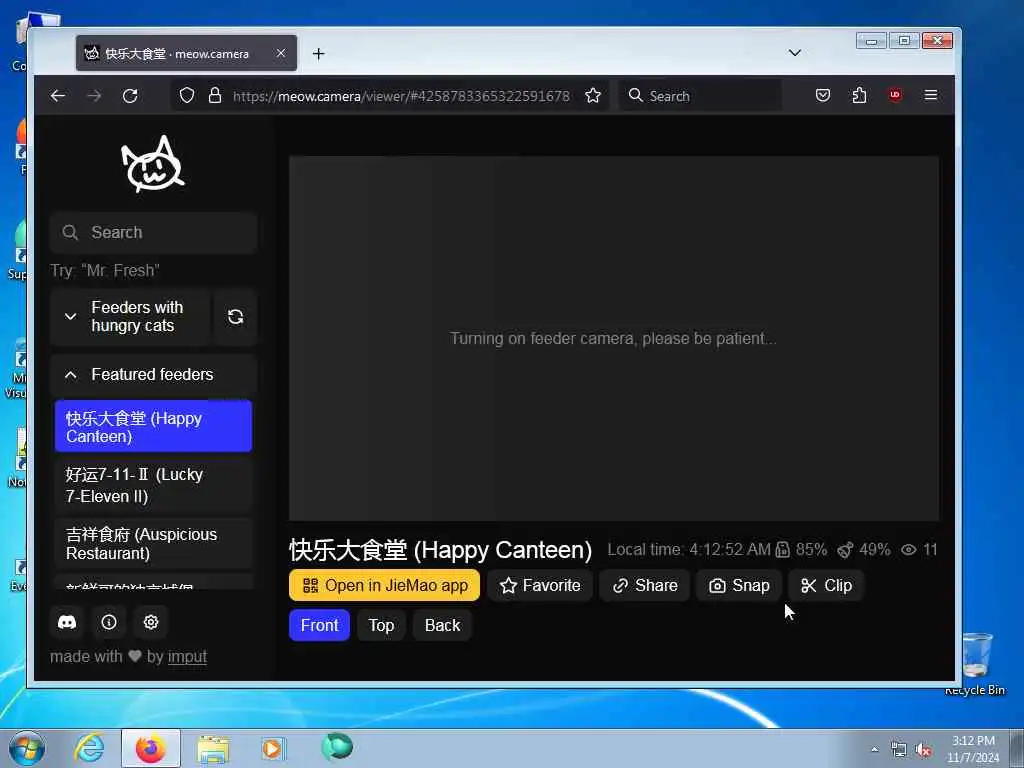Favorite the Happy Canteen feeder
Screen dimensions: 1024x768
tap(540, 586)
